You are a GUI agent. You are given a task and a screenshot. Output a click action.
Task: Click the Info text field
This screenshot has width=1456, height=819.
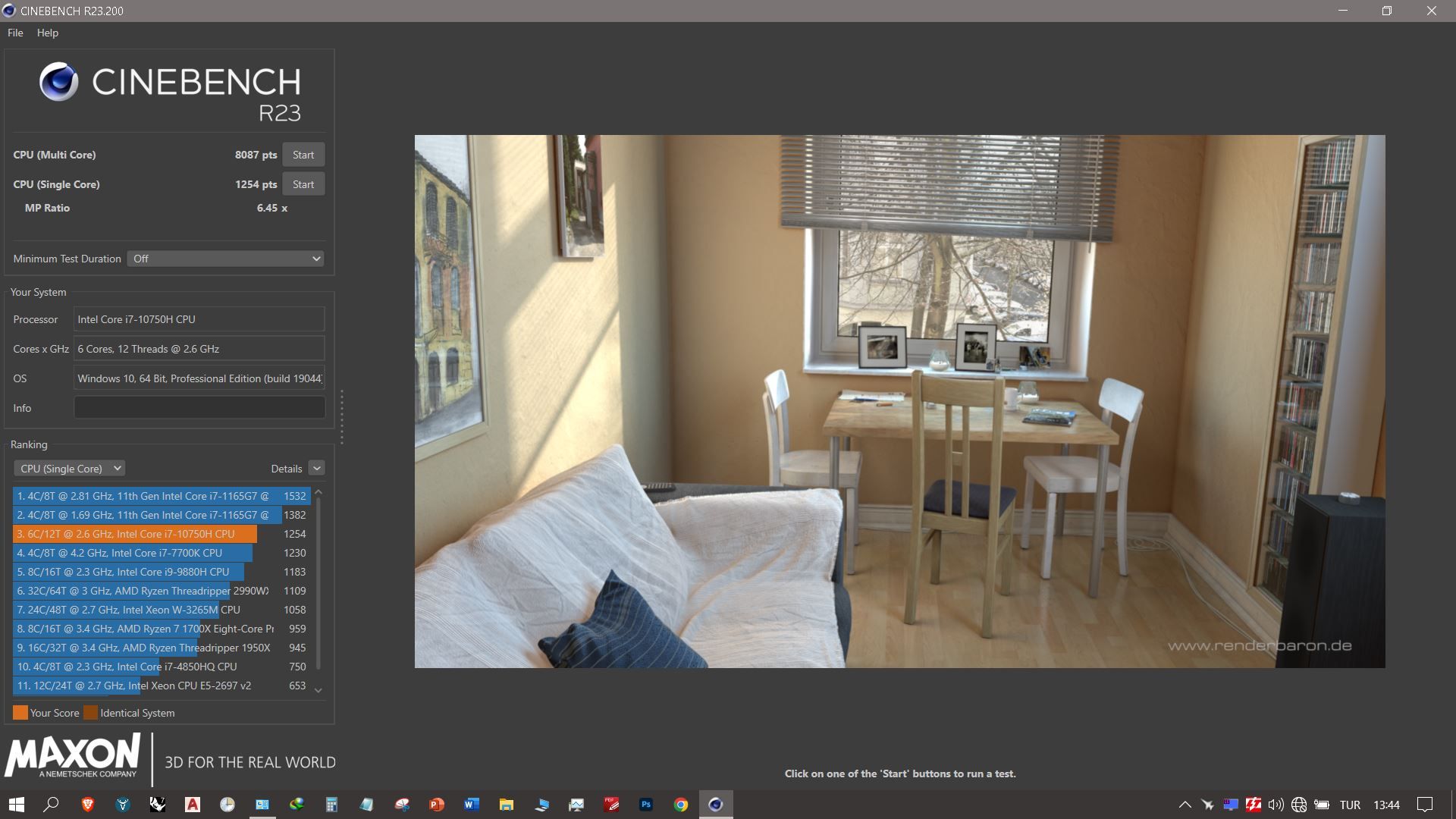[199, 408]
